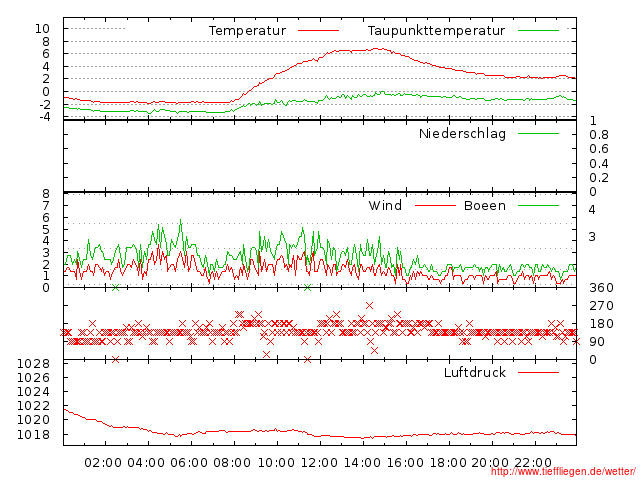Click the red Luftdruck legend line
Viewport: 640px width, 480px height.
coord(538,372)
